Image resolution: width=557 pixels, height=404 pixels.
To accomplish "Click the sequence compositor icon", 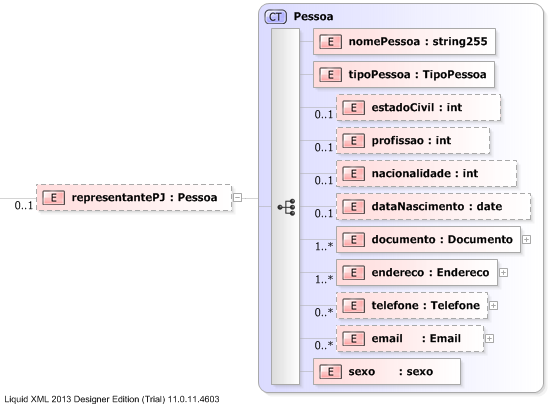I will pyautogui.click(x=286, y=207).
